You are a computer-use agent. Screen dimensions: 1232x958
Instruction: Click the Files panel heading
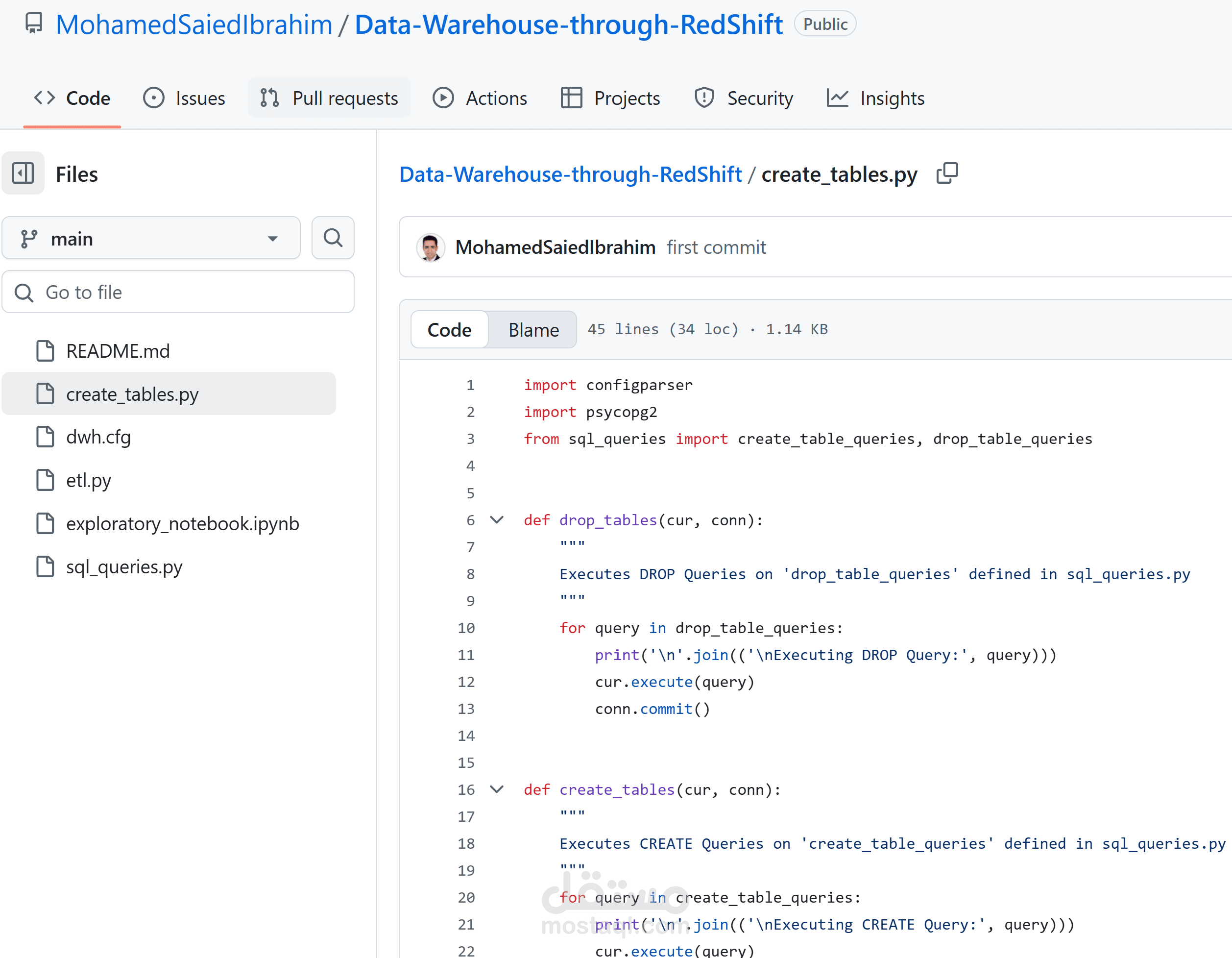click(x=77, y=174)
